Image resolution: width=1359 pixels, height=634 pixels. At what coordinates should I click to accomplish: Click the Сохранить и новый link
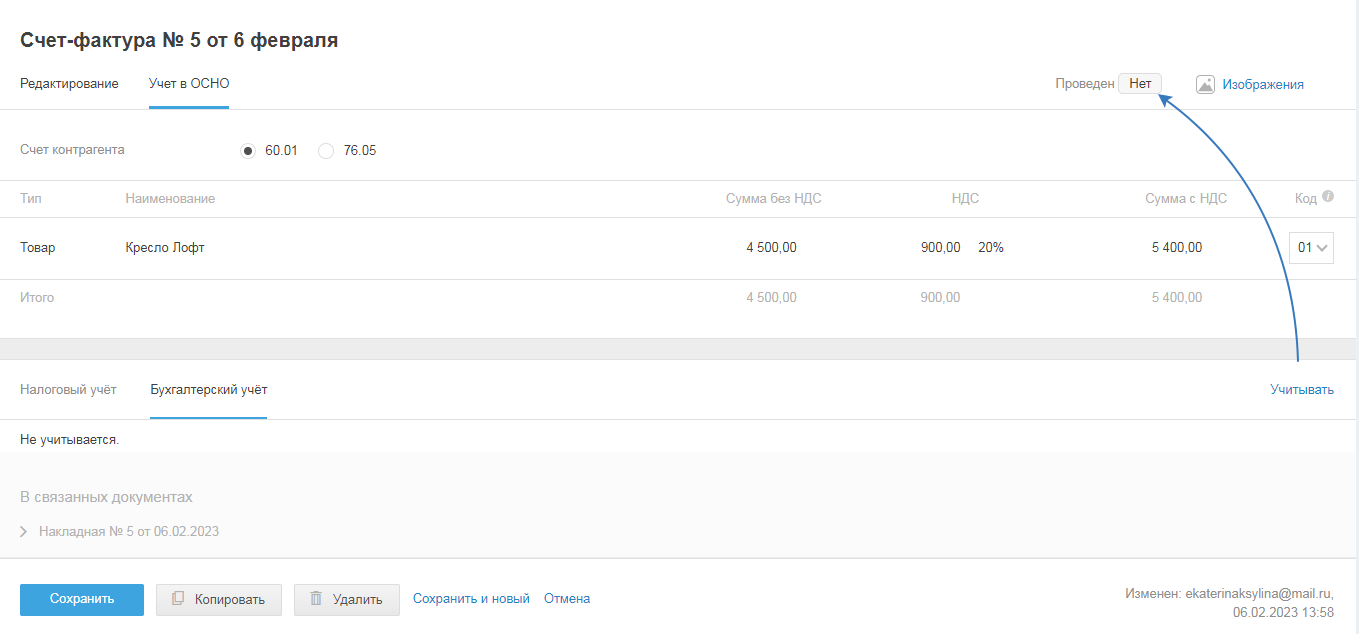point(471,599)
